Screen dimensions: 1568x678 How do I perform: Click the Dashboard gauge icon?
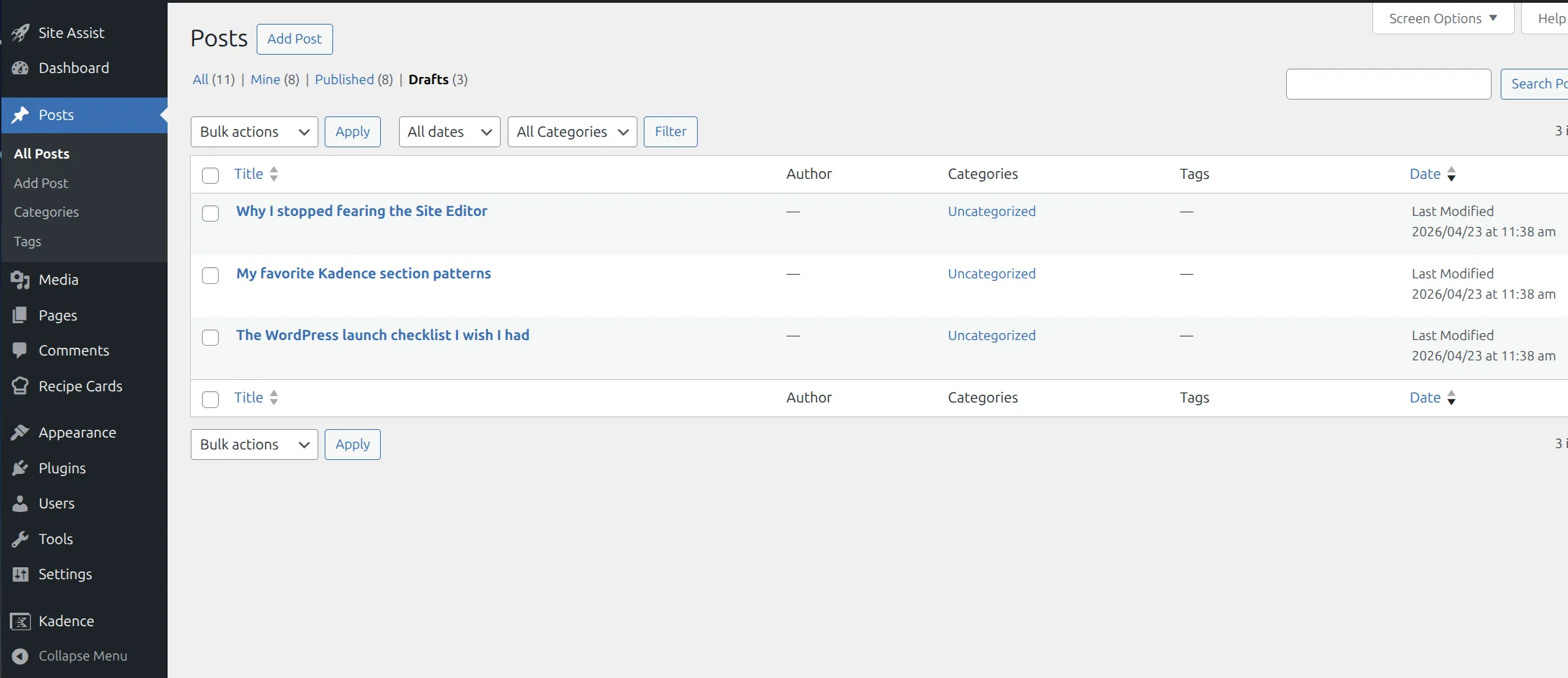pos(20,68)
